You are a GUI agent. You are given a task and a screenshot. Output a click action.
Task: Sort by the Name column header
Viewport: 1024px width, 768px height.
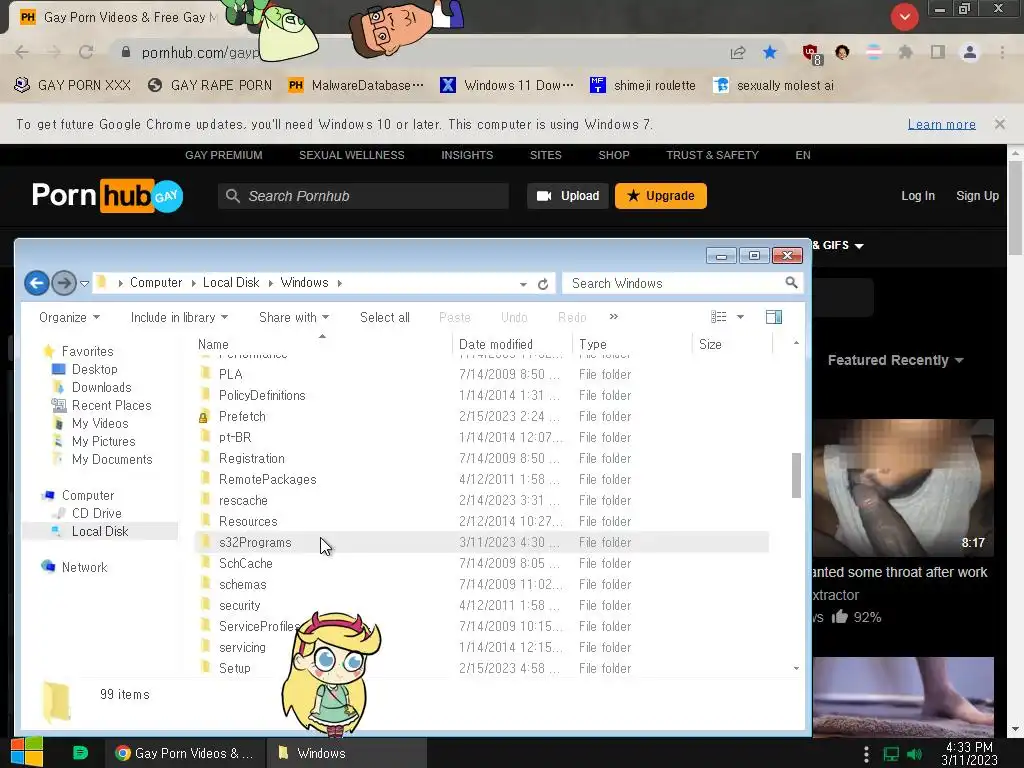point(323,344)
